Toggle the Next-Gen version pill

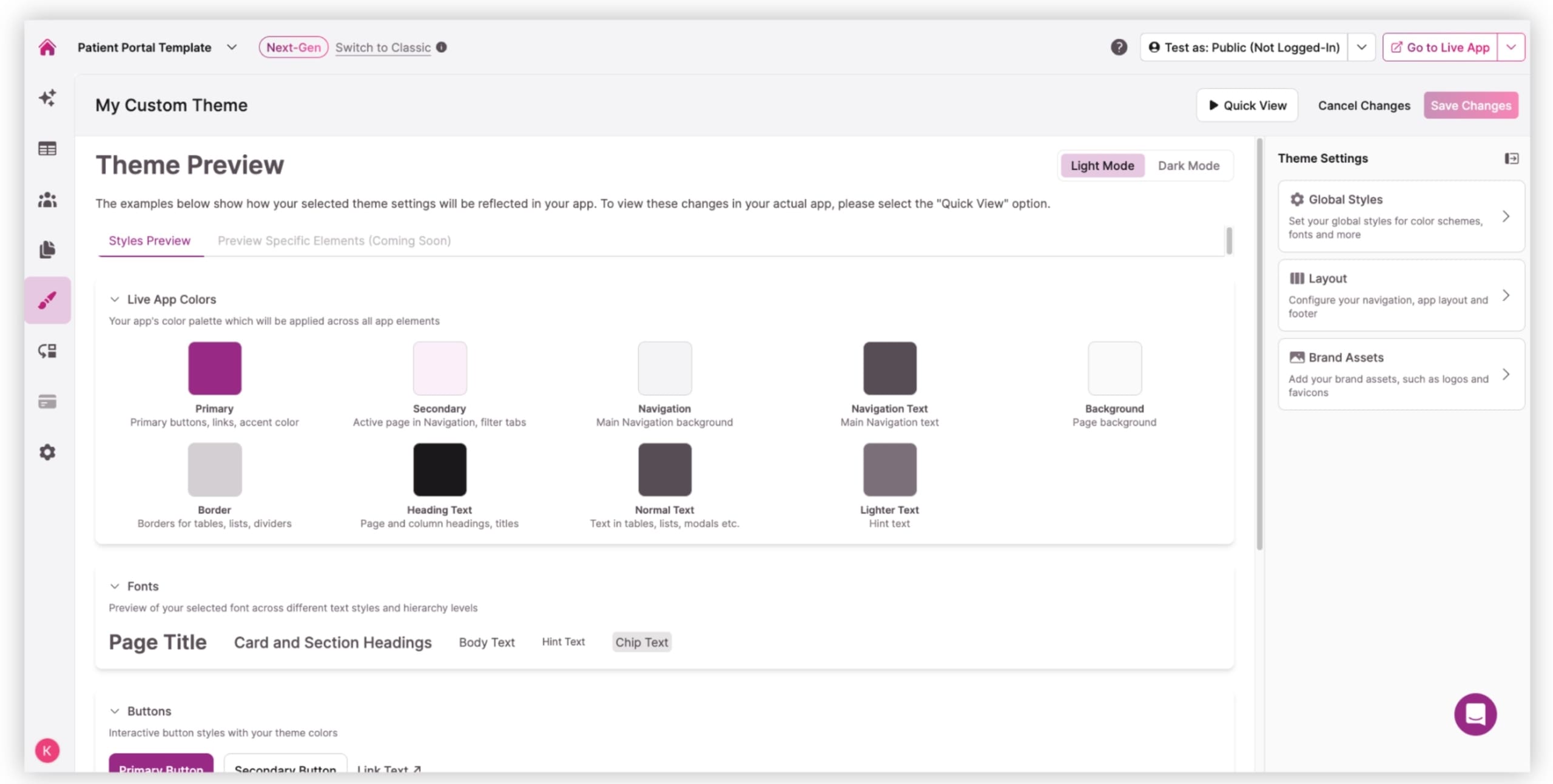(x=293, y=47)
